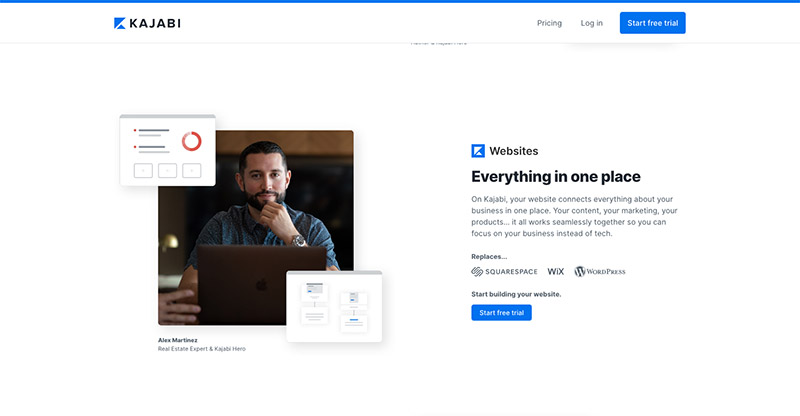The width and height of the screenshot is (800, 416).
Task: Click Start free trial below website text
Action: point(502,312)
